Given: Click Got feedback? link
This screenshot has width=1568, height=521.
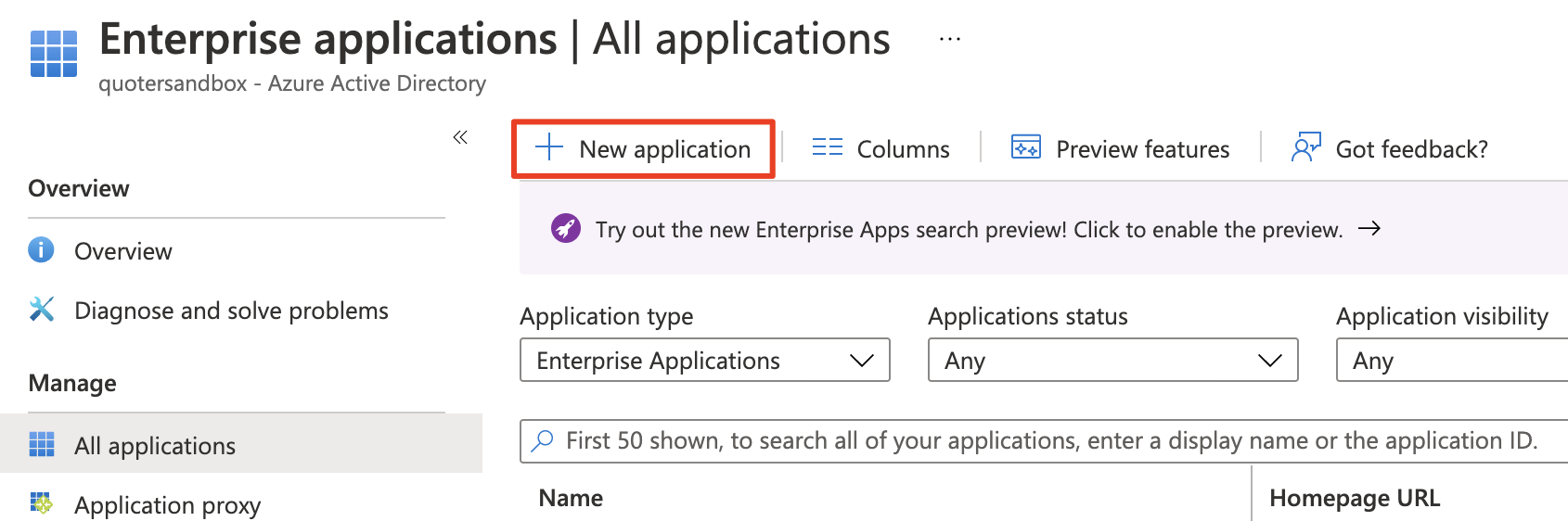Looking at the screenshot, I should click(1390, 148).
